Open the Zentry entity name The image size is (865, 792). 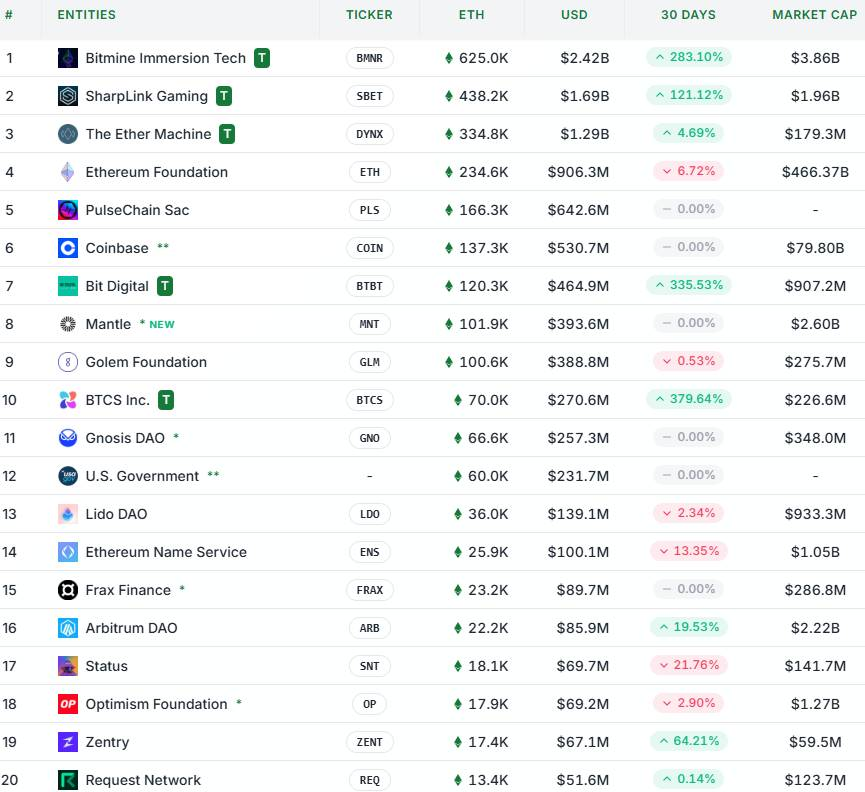click(107, 742)
